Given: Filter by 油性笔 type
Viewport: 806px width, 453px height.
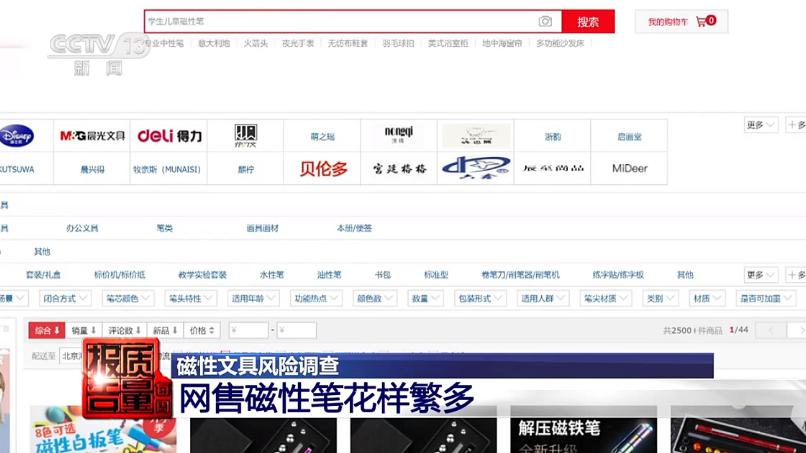Looking at the screenshot, I should pos(329,275).
